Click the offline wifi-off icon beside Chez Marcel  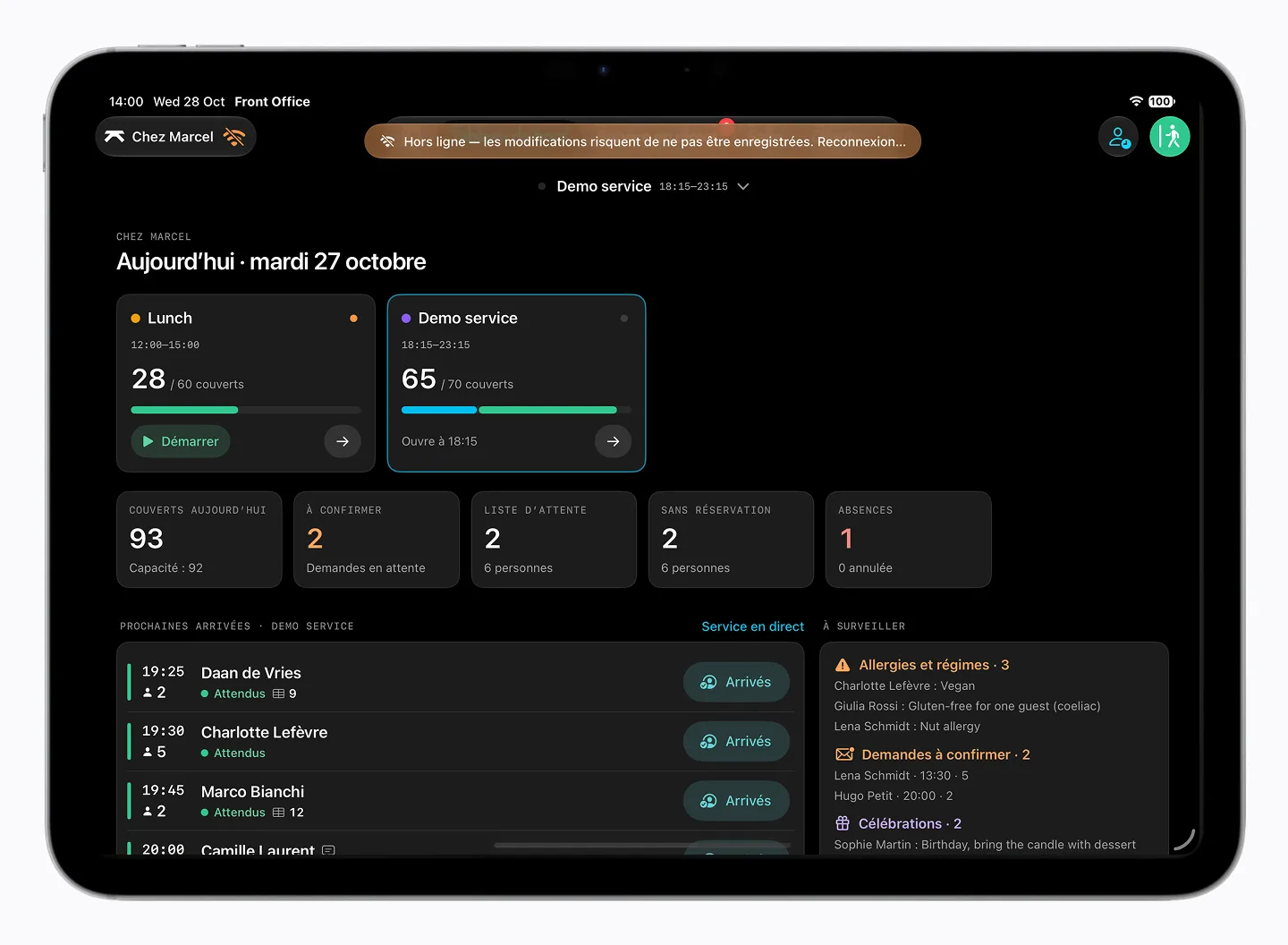[x=234, y=137]
